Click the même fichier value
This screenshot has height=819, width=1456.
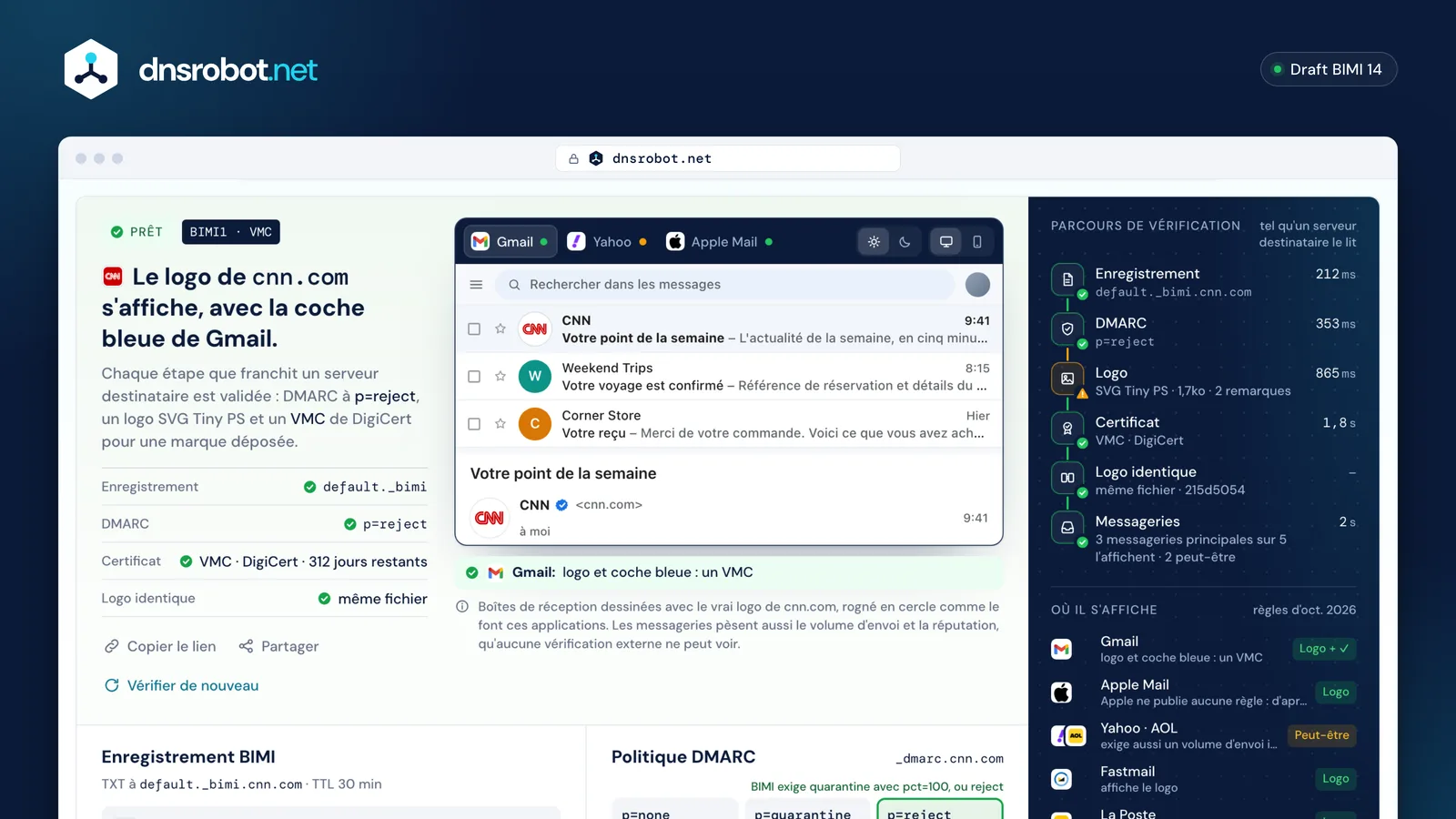point(382,599)
